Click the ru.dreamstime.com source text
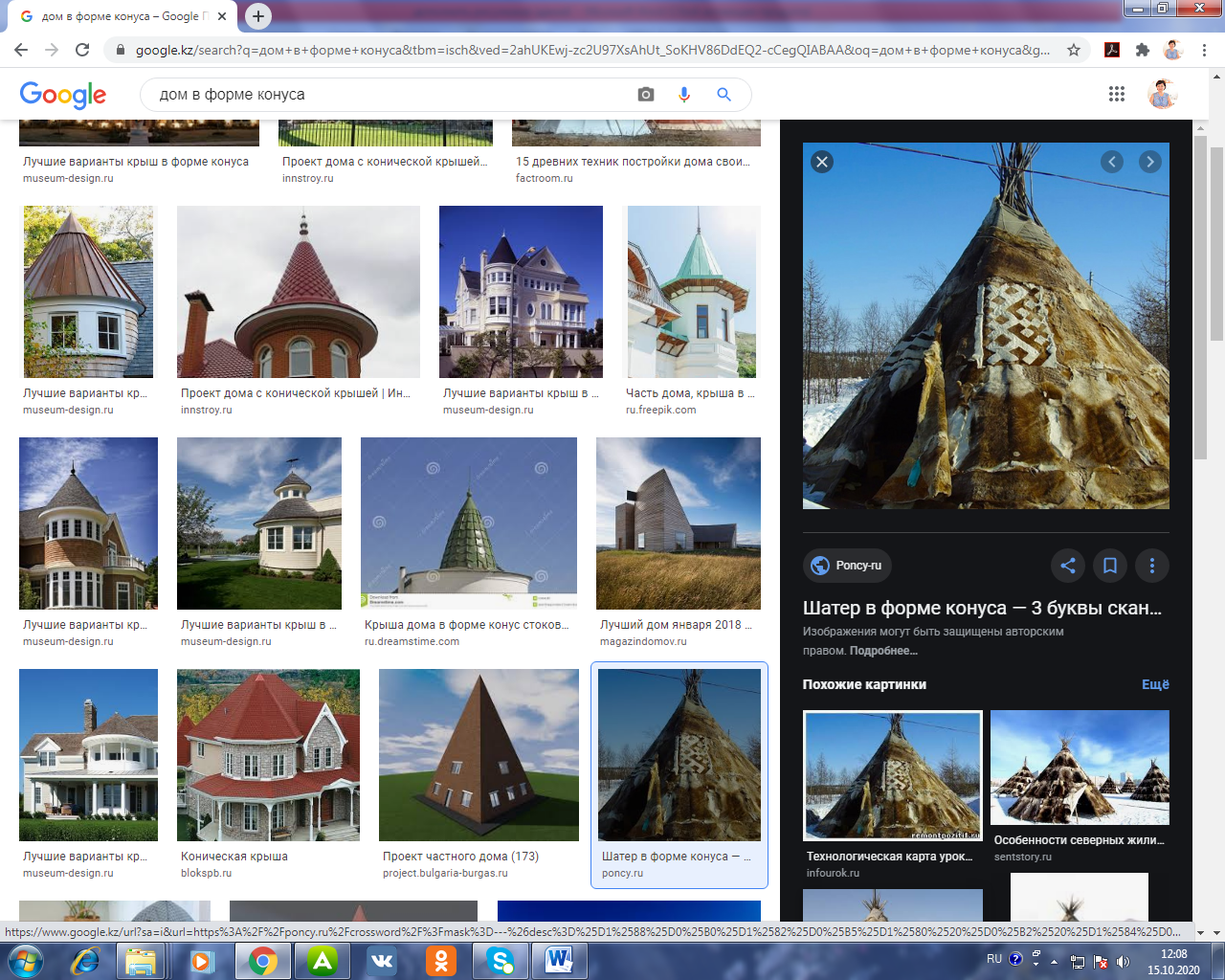The height and width of the screenshot is (980, 1225). pos(412,641)
